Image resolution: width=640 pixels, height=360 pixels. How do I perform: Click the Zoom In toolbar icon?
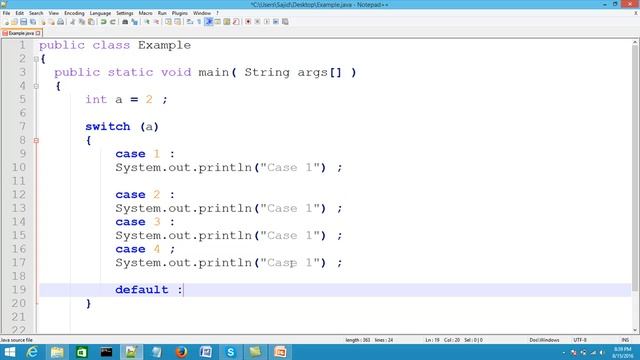[147, 22]
